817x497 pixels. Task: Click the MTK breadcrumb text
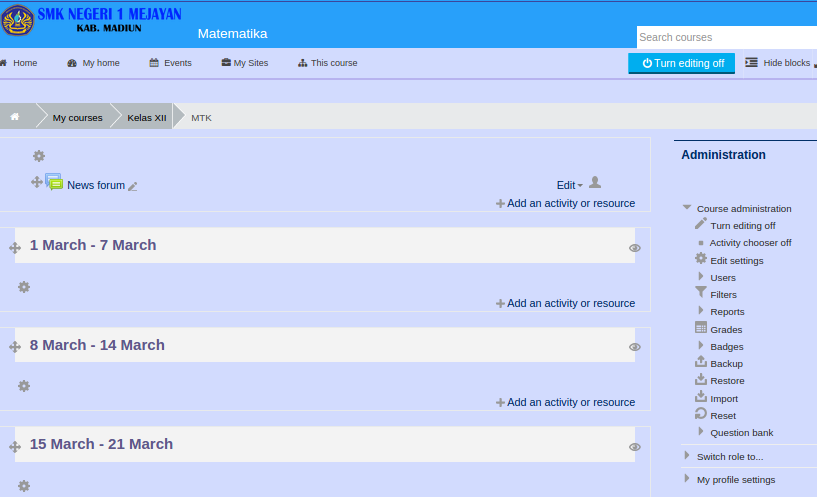201,118
